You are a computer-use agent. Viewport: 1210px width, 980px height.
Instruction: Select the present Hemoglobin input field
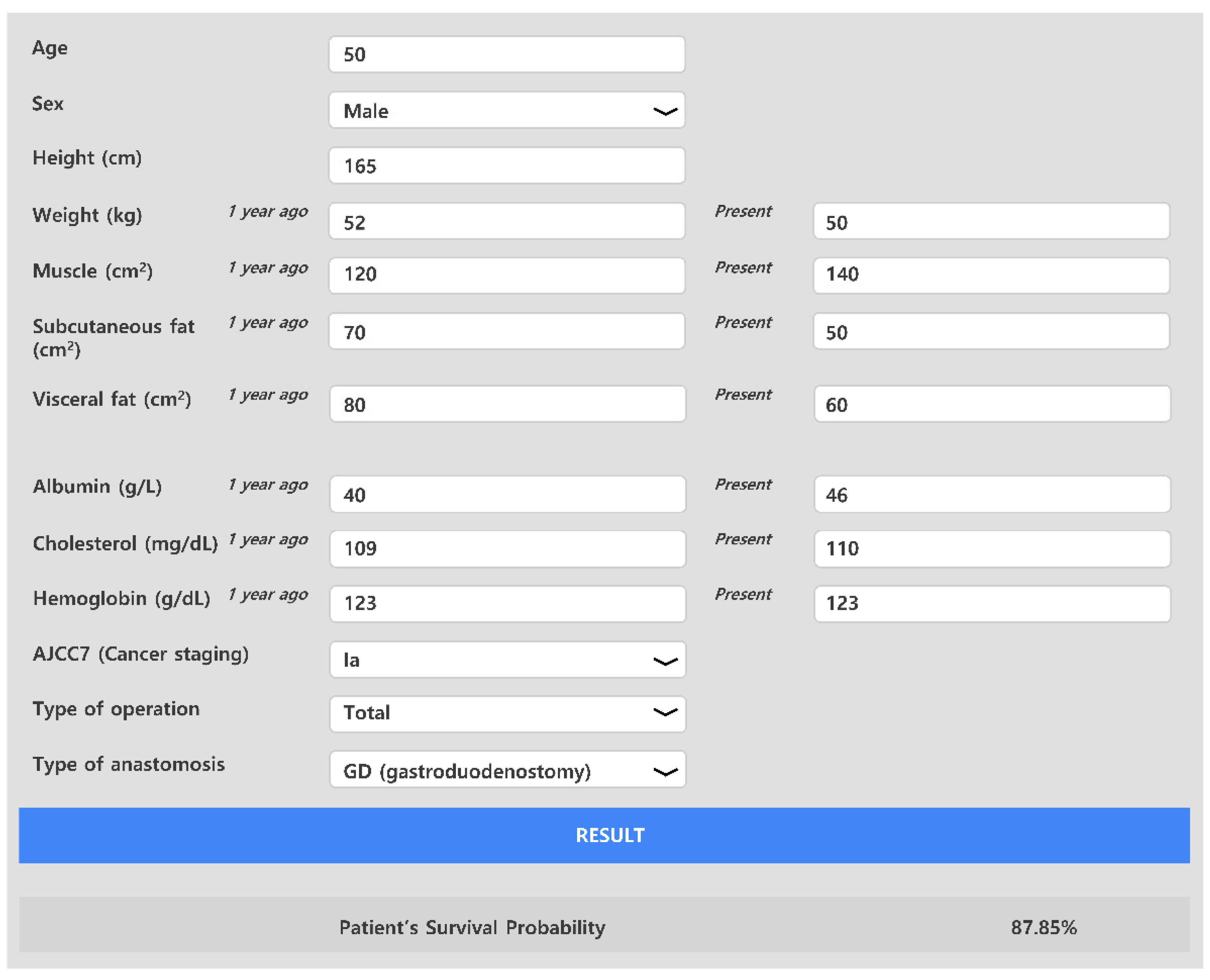[991, 603]
